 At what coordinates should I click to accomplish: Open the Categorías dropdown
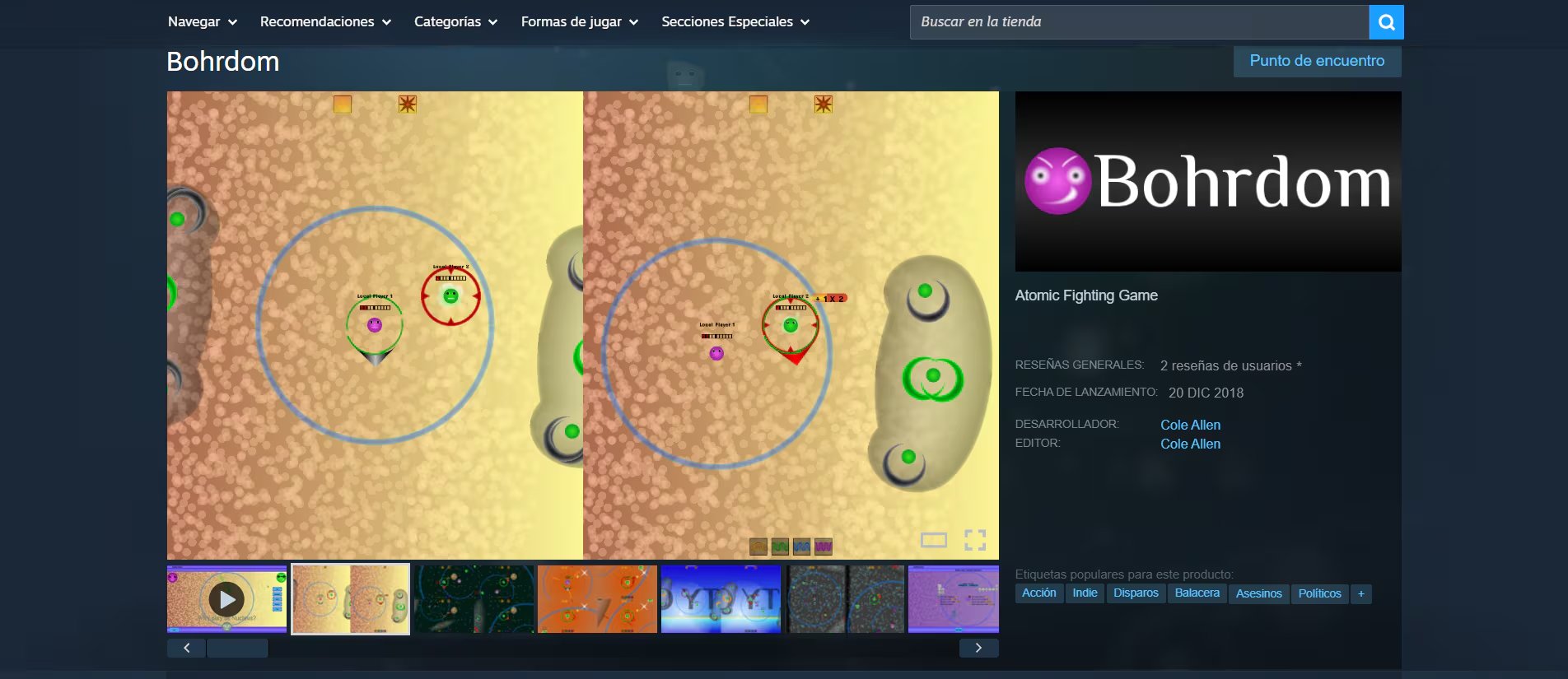455,21
